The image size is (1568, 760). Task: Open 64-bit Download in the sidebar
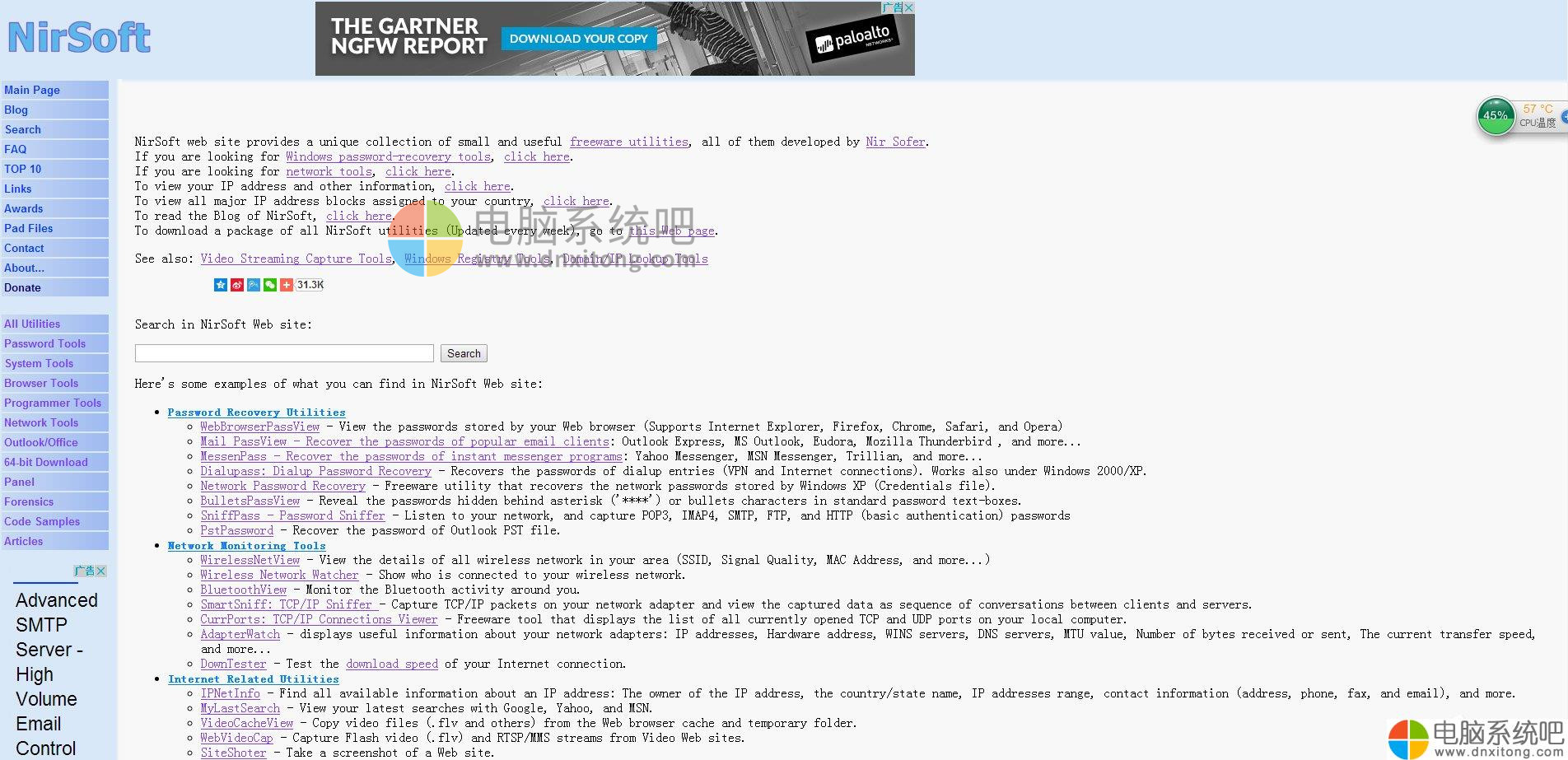[x=54, y=462]
